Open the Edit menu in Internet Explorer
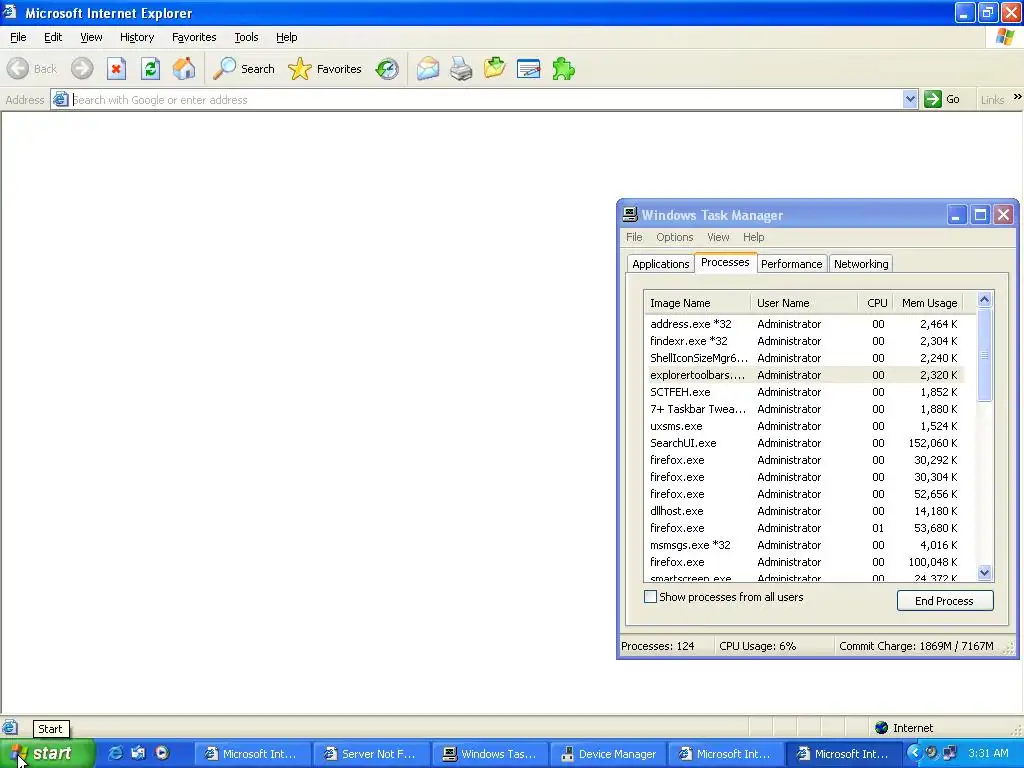 [x=53, y=37]
